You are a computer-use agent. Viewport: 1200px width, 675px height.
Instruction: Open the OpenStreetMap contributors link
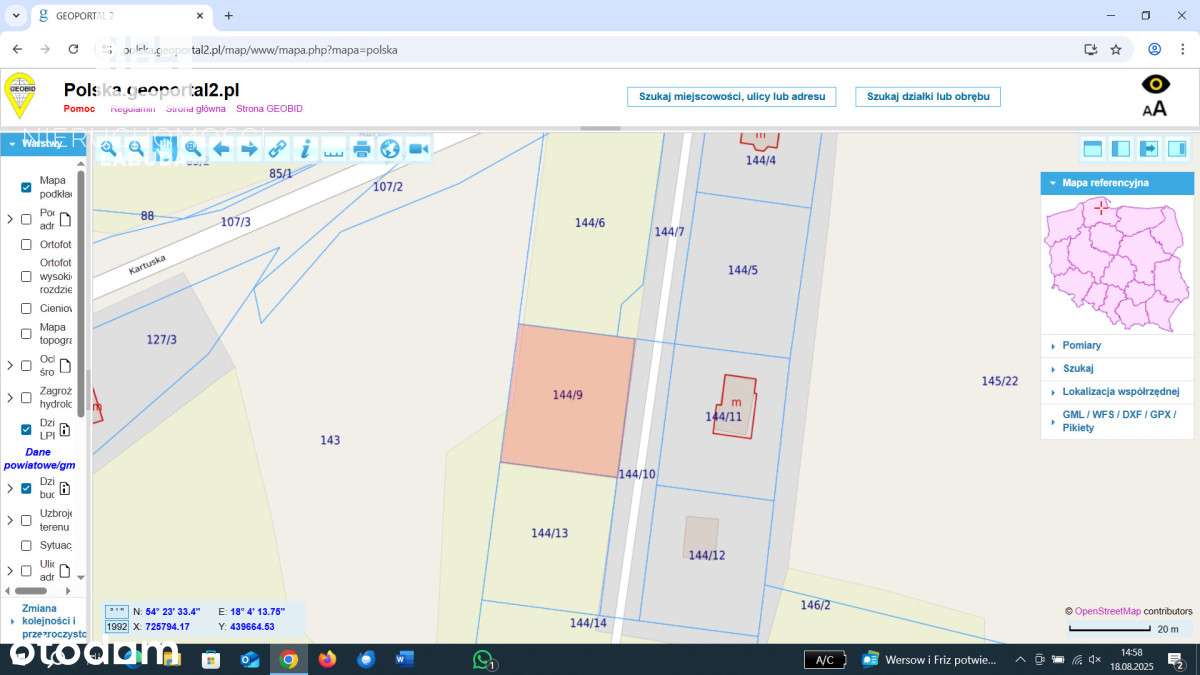(1107, 611)
